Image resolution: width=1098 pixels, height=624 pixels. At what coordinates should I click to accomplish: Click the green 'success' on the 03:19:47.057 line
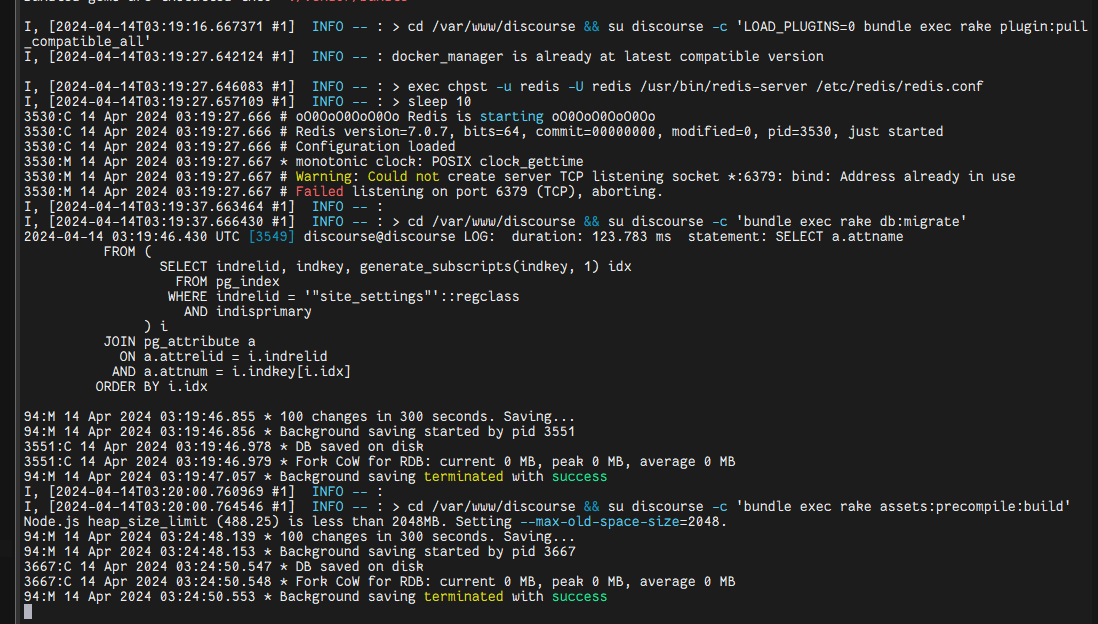579,477
